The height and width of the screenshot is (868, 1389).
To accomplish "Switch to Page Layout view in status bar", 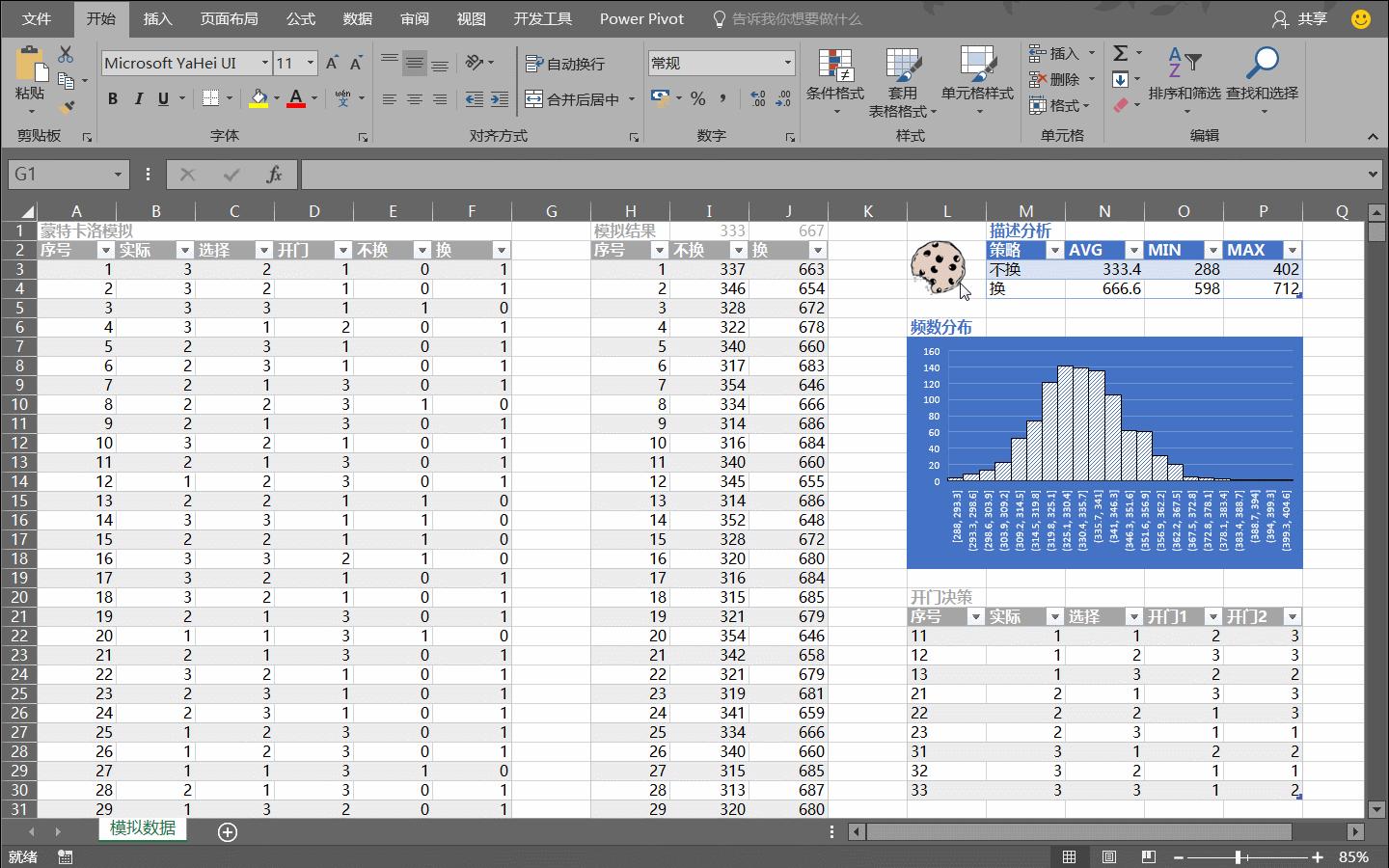I will tap(1109, 856).
